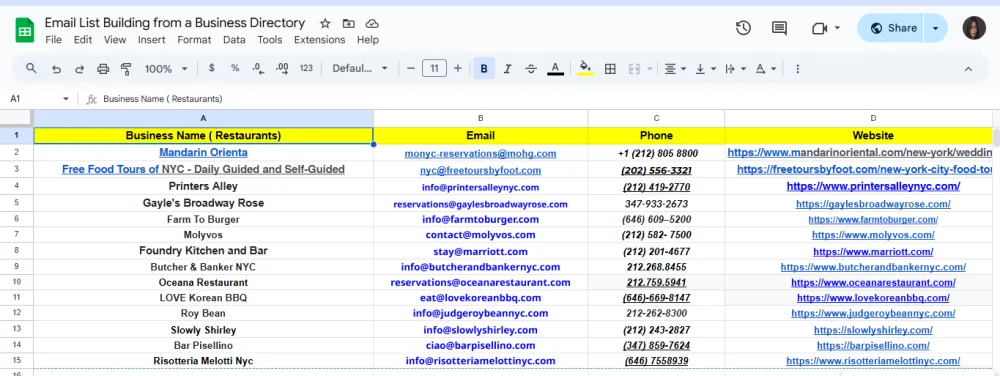
Task: Open vertical align dropdown
Action: (705, 69)
